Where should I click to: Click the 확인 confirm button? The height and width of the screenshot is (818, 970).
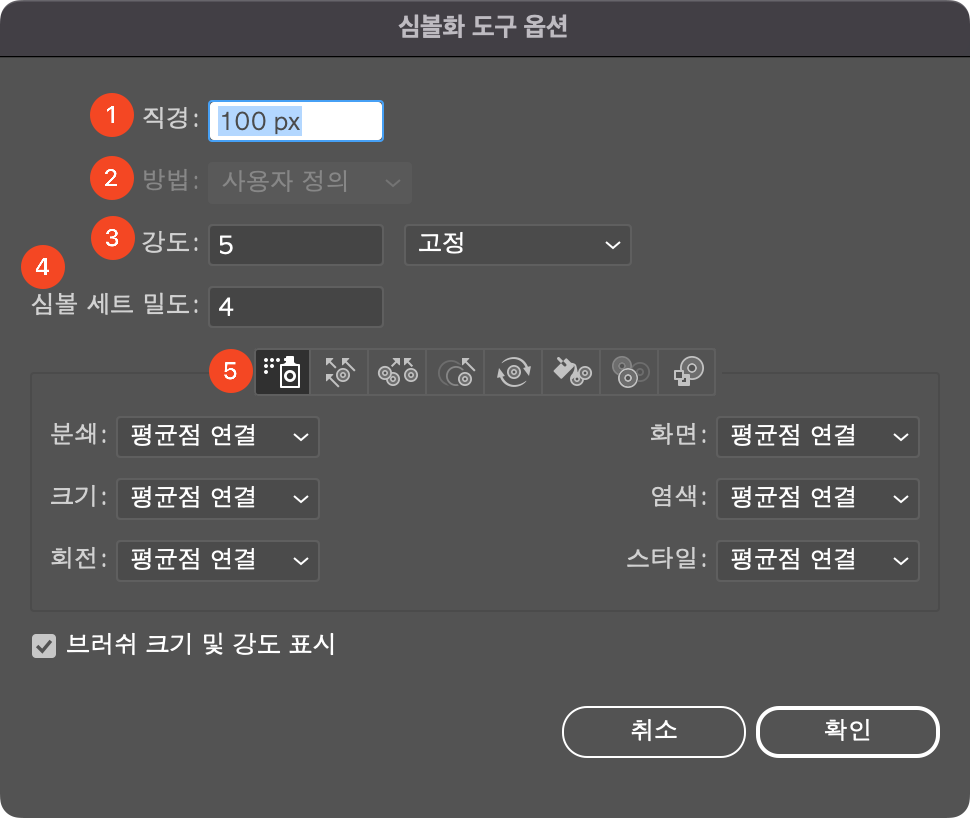pos(847,731)
